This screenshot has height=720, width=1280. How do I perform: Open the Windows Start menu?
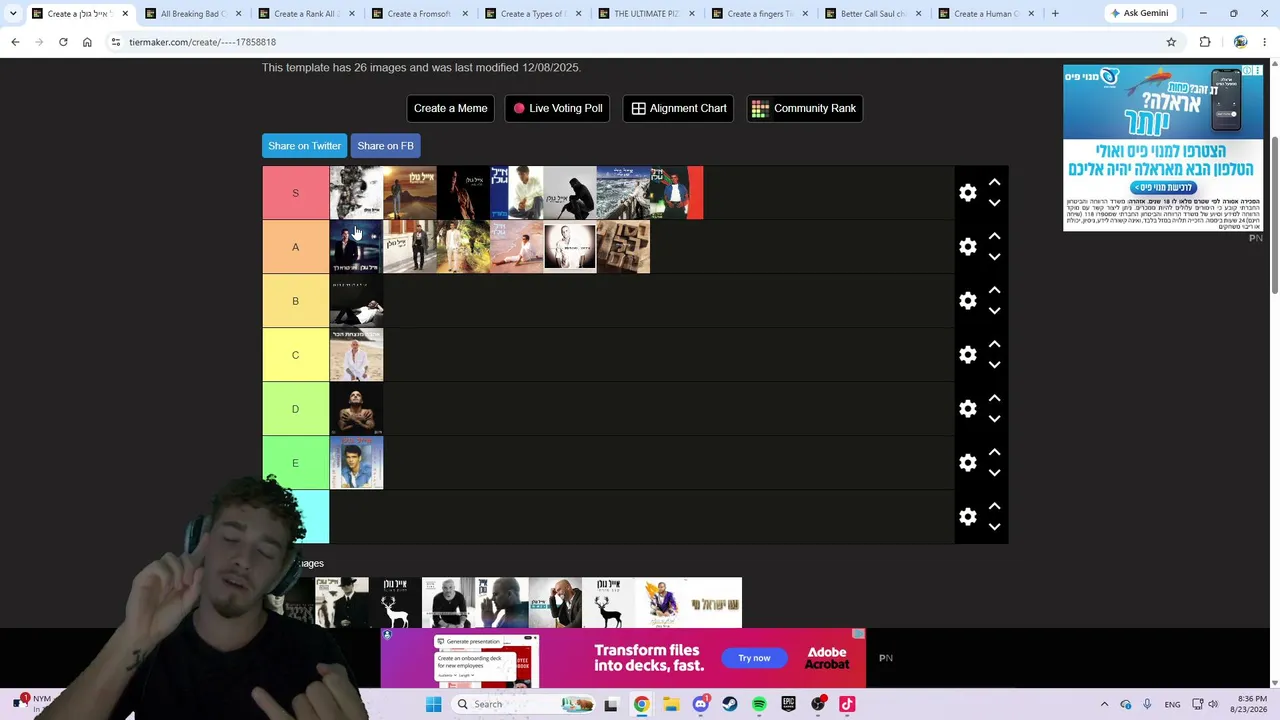[x=433, y=704]
